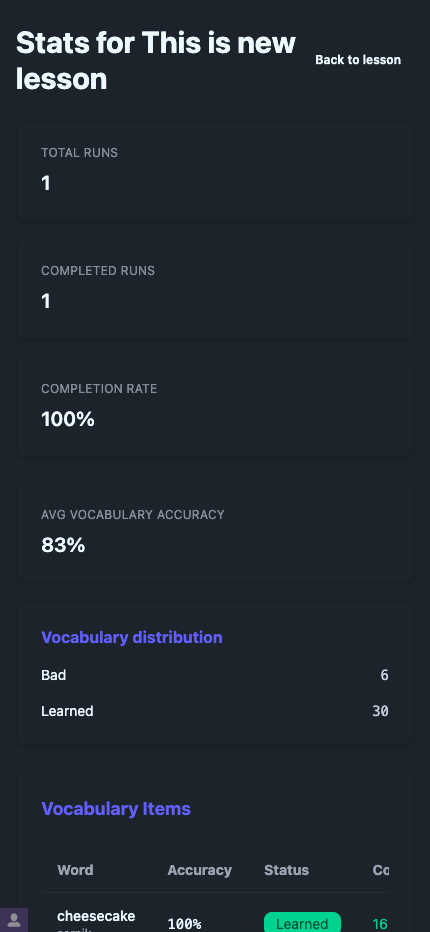Select the cheesecake vocabulary word

click(x=96, y=916)
